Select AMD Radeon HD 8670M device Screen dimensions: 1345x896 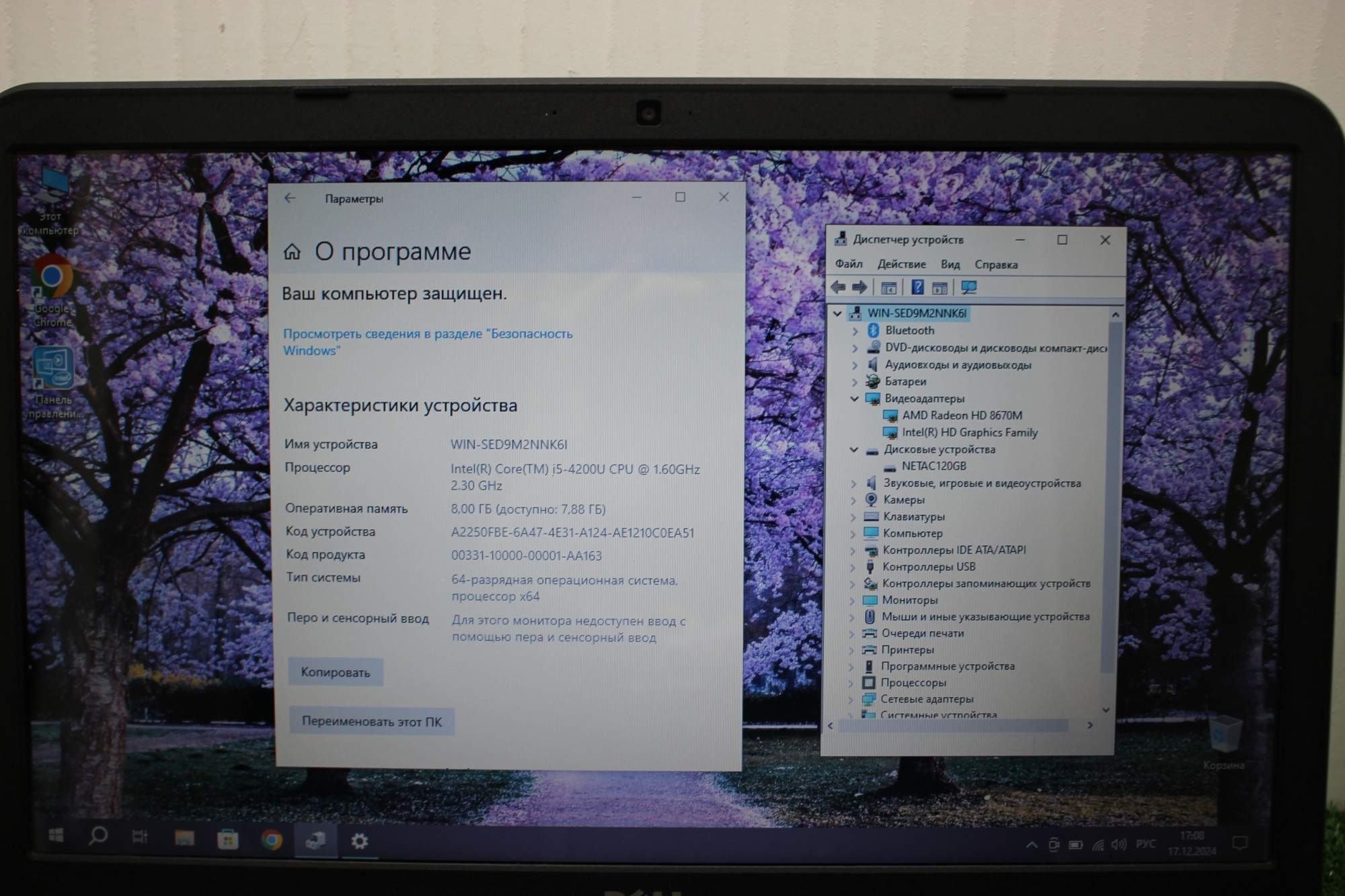pyautogui.click(x=962, y=415)
